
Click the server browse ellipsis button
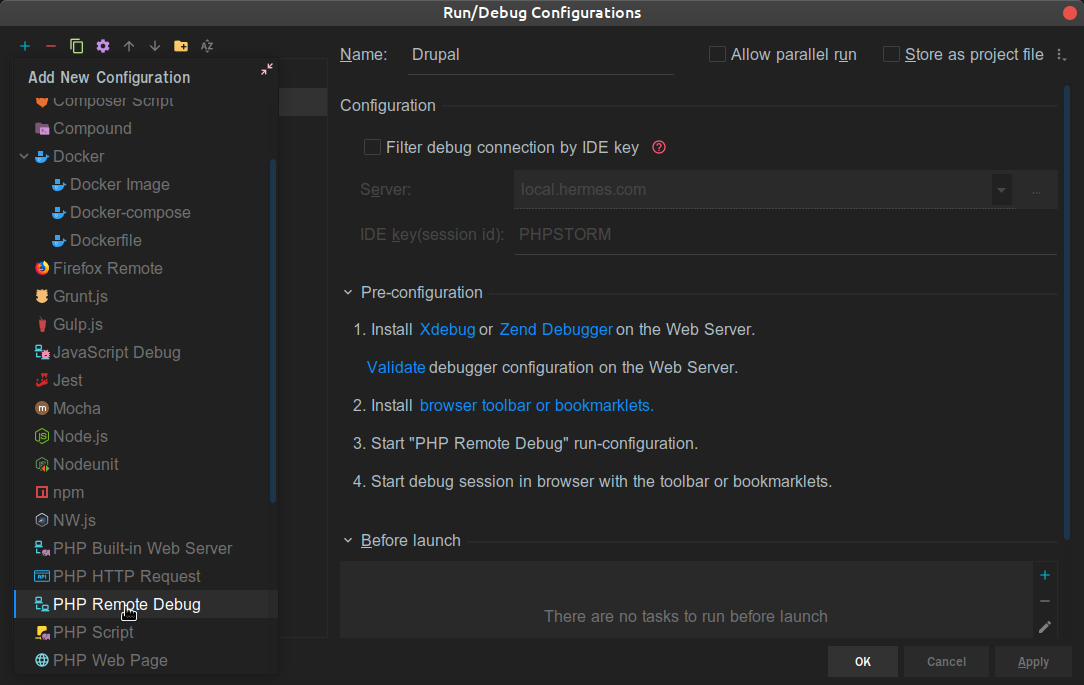(1036, 190)
